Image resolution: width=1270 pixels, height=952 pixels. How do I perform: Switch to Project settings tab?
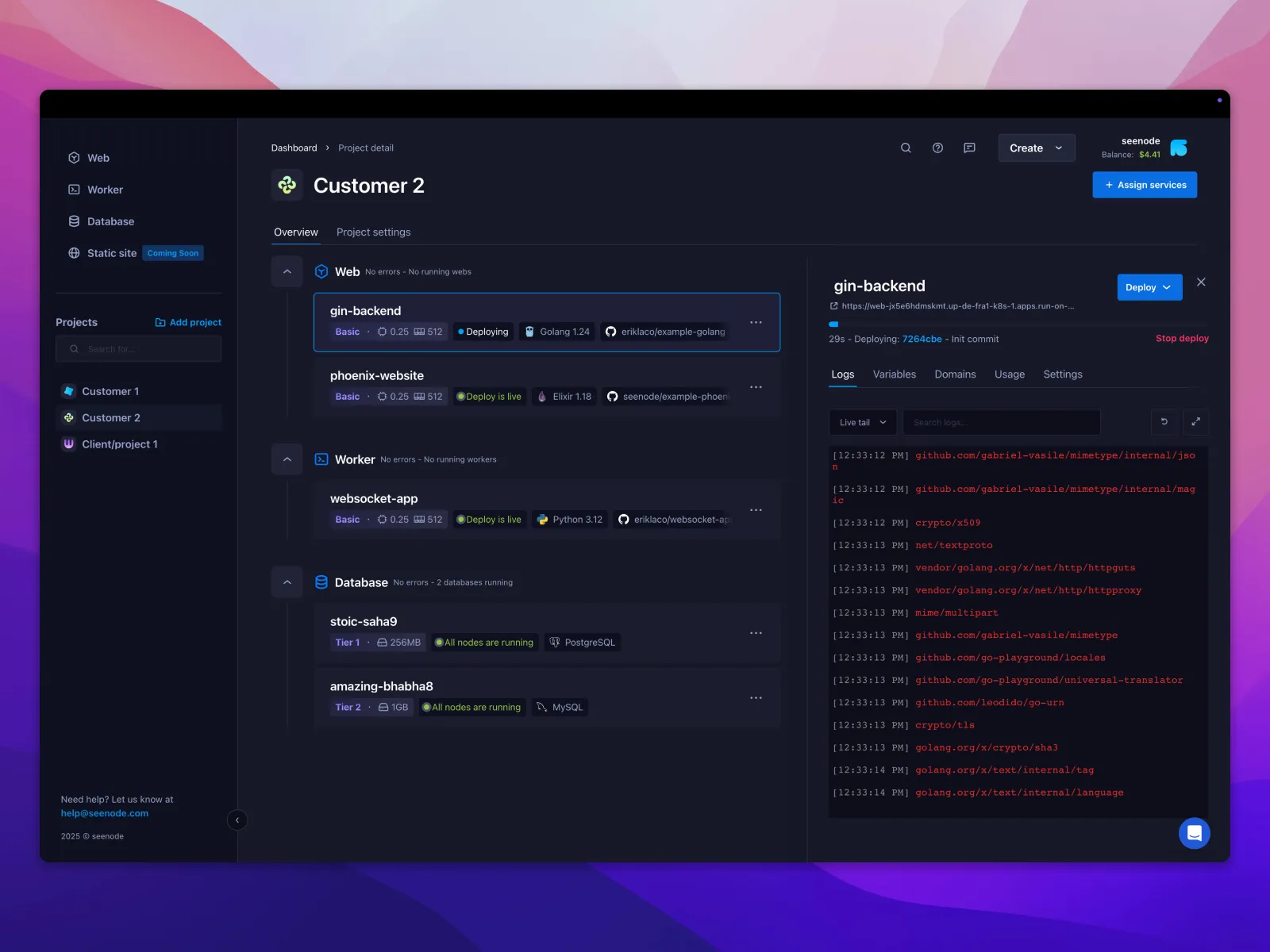[x=373, y=232]
